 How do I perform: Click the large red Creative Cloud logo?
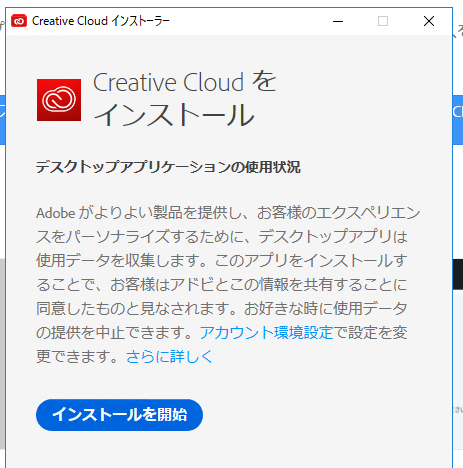(59, 100)
